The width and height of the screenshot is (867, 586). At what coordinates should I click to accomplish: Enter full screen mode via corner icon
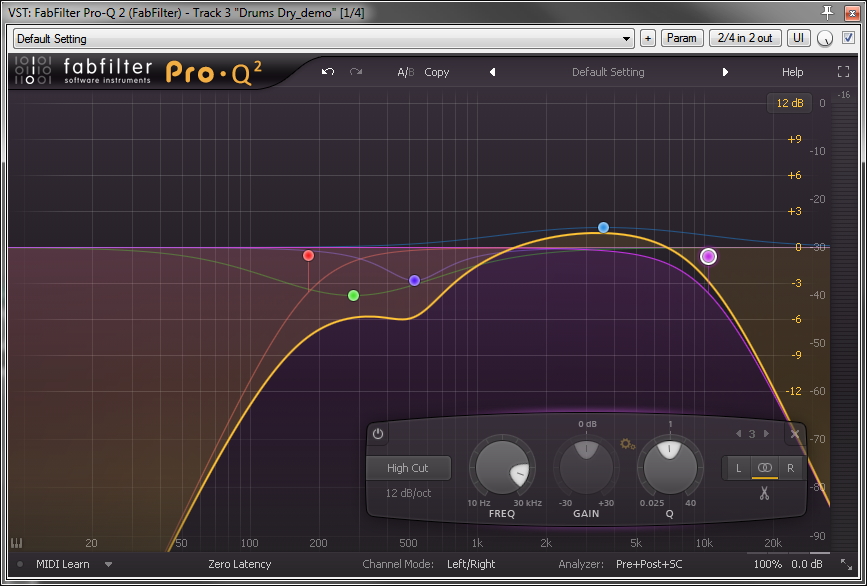click(843, 72)
